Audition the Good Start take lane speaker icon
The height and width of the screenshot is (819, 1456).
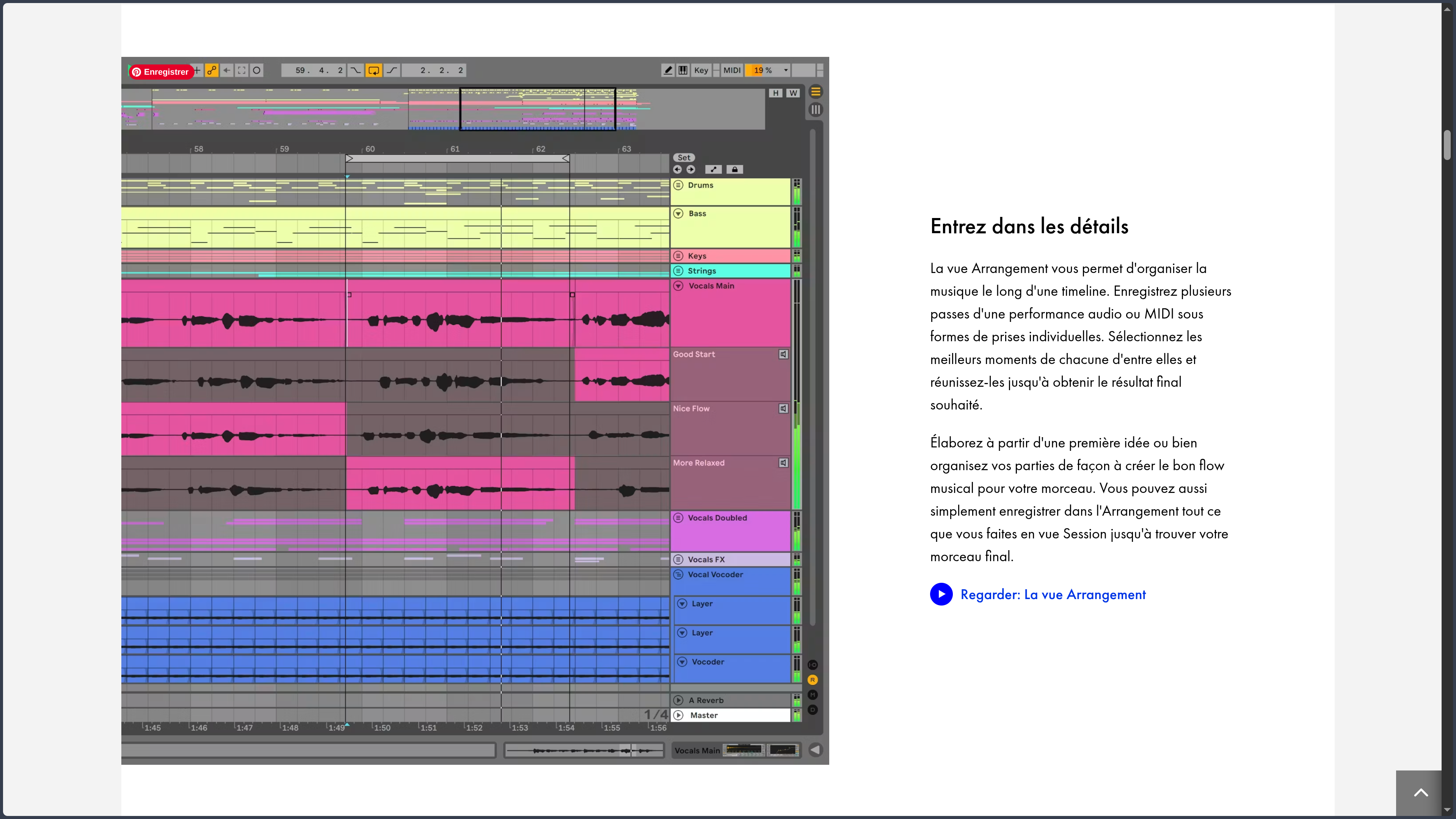[783, 355]
